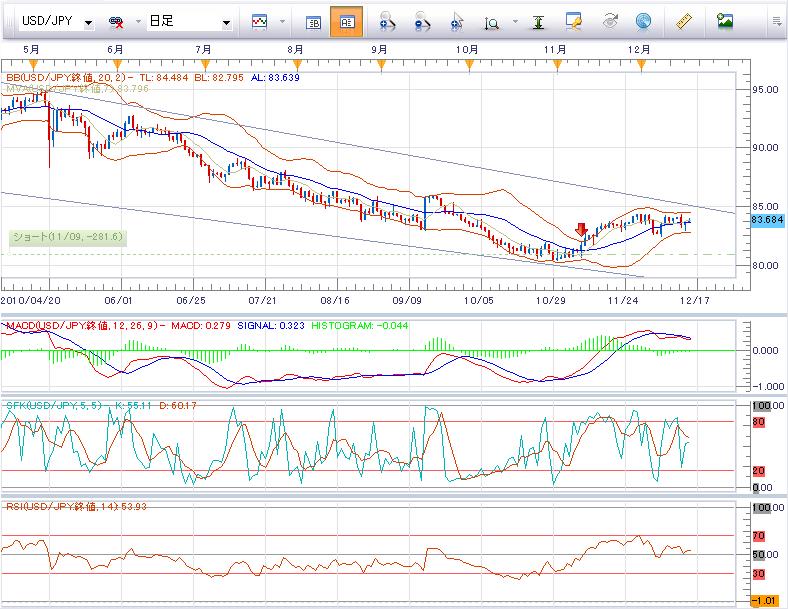This screenshot has width=788, height=609.
Task: Toggle the highlighted orange data window button
Action: [346, 22]
